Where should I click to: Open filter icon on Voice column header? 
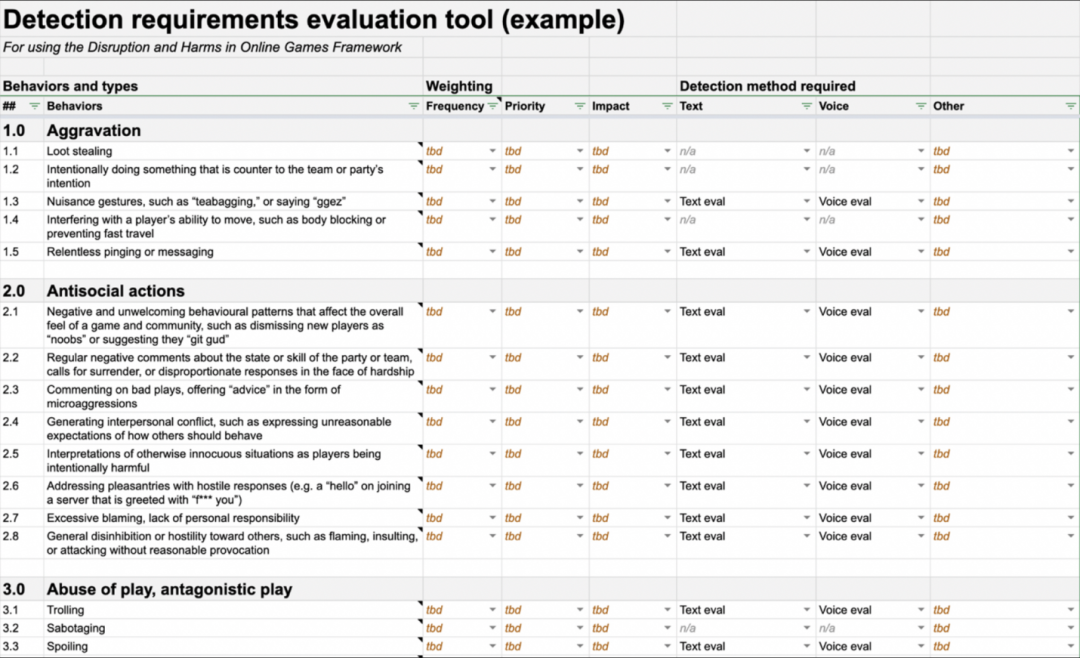coord(921,106)
